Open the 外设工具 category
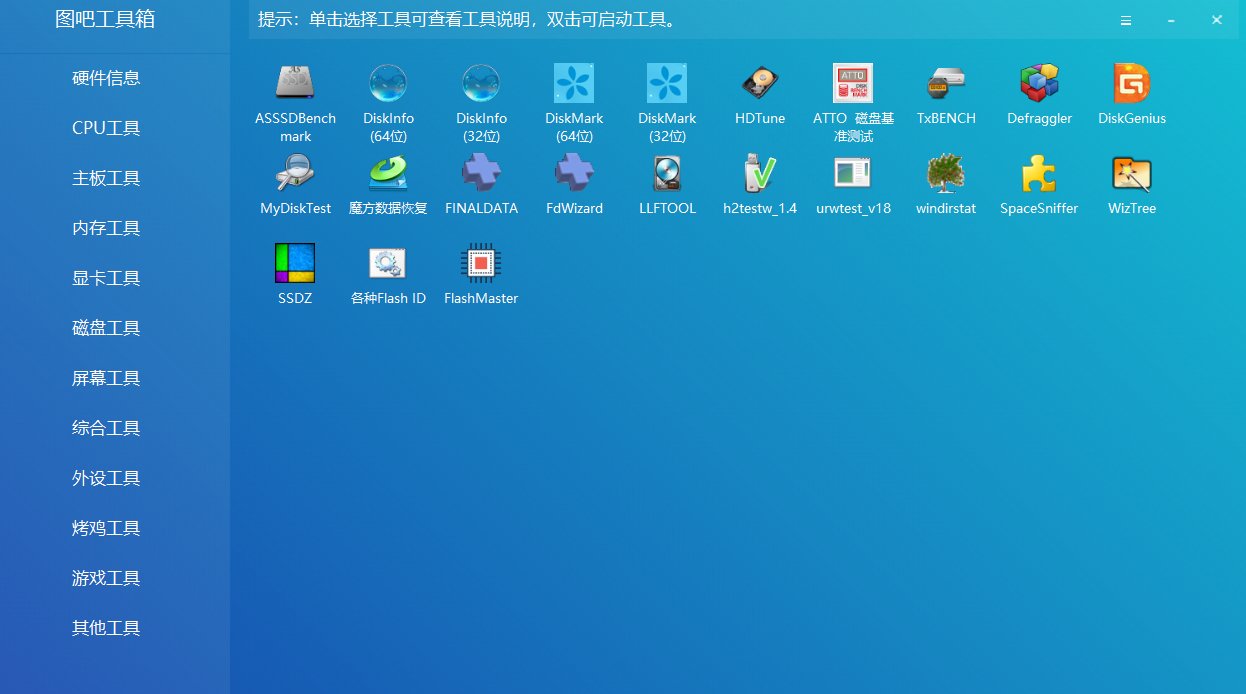1246x694 pixels. click(106, 478)
